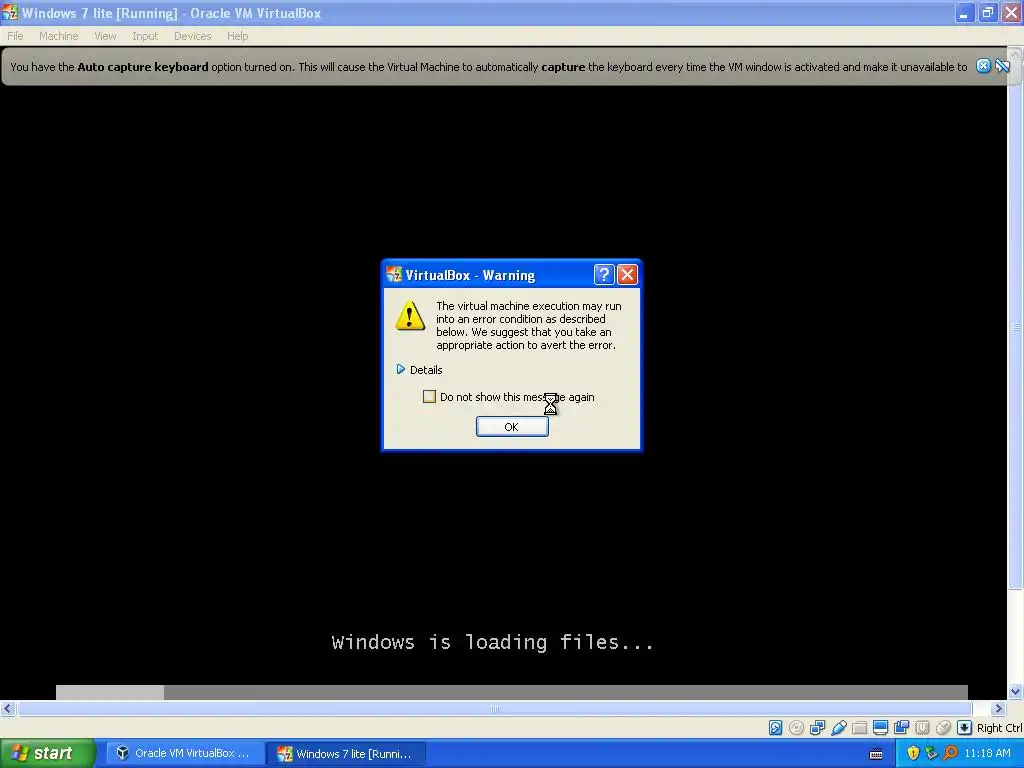This screenshot has height=768, width=1024.
Task: Open the Help menu
Action: tap(238, 36)
